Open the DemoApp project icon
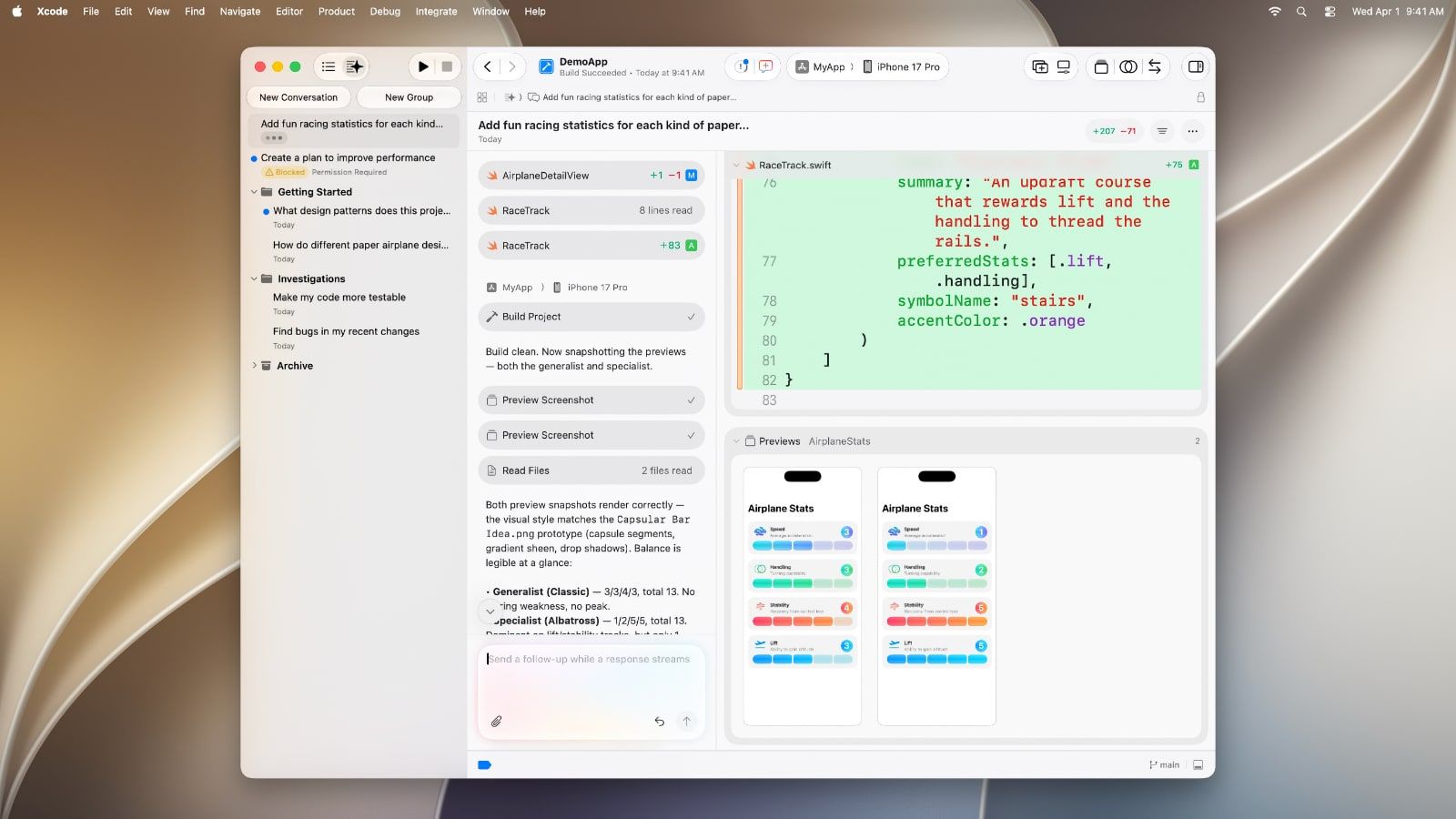 point(546,66)
